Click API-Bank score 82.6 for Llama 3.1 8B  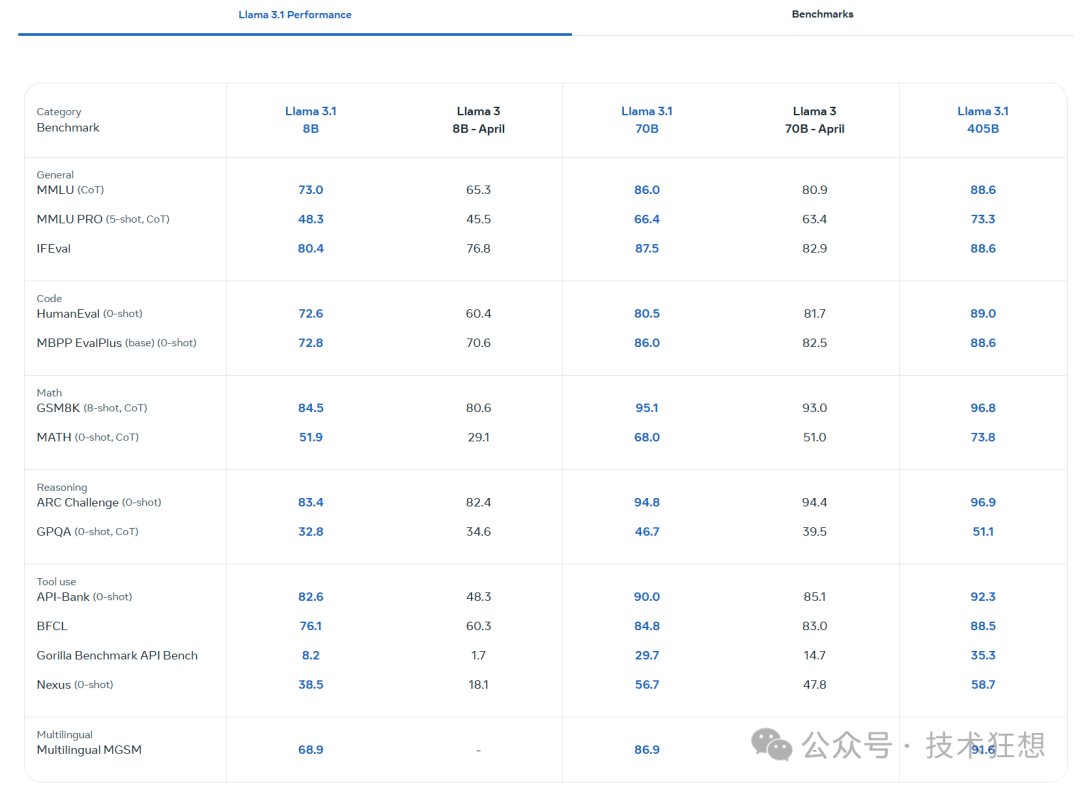[x=311, y=596]
